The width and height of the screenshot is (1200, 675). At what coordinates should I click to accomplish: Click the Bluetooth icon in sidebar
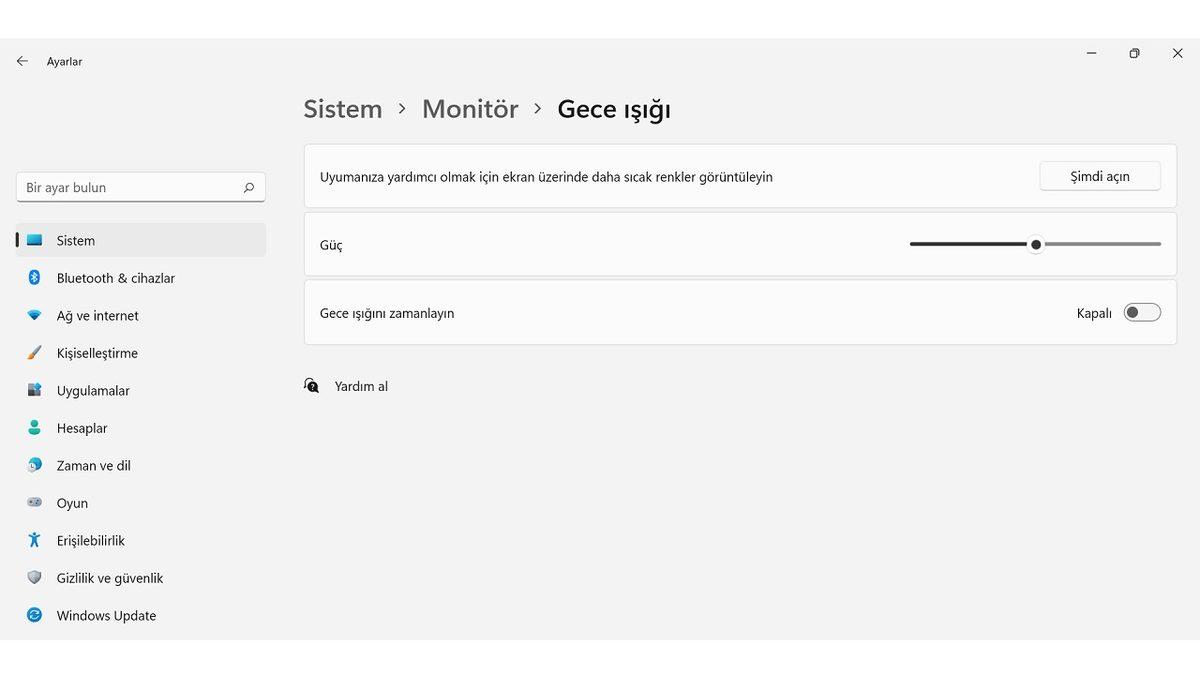click(x=35, y=278)
